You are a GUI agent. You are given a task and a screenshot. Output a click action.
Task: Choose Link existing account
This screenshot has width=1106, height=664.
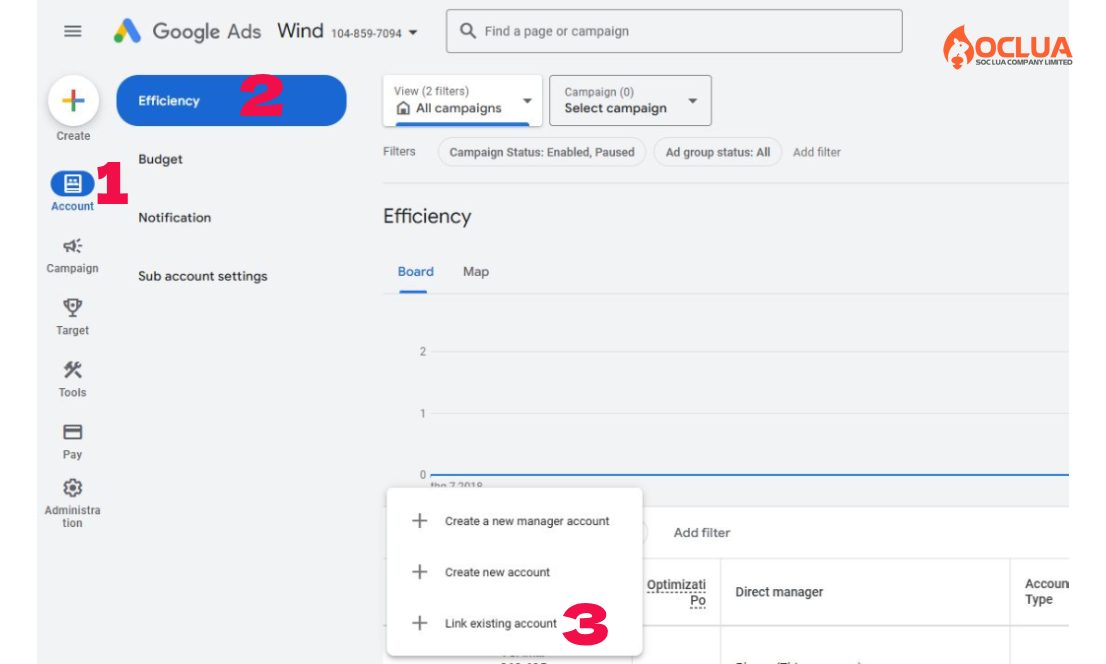click(501, 624)
